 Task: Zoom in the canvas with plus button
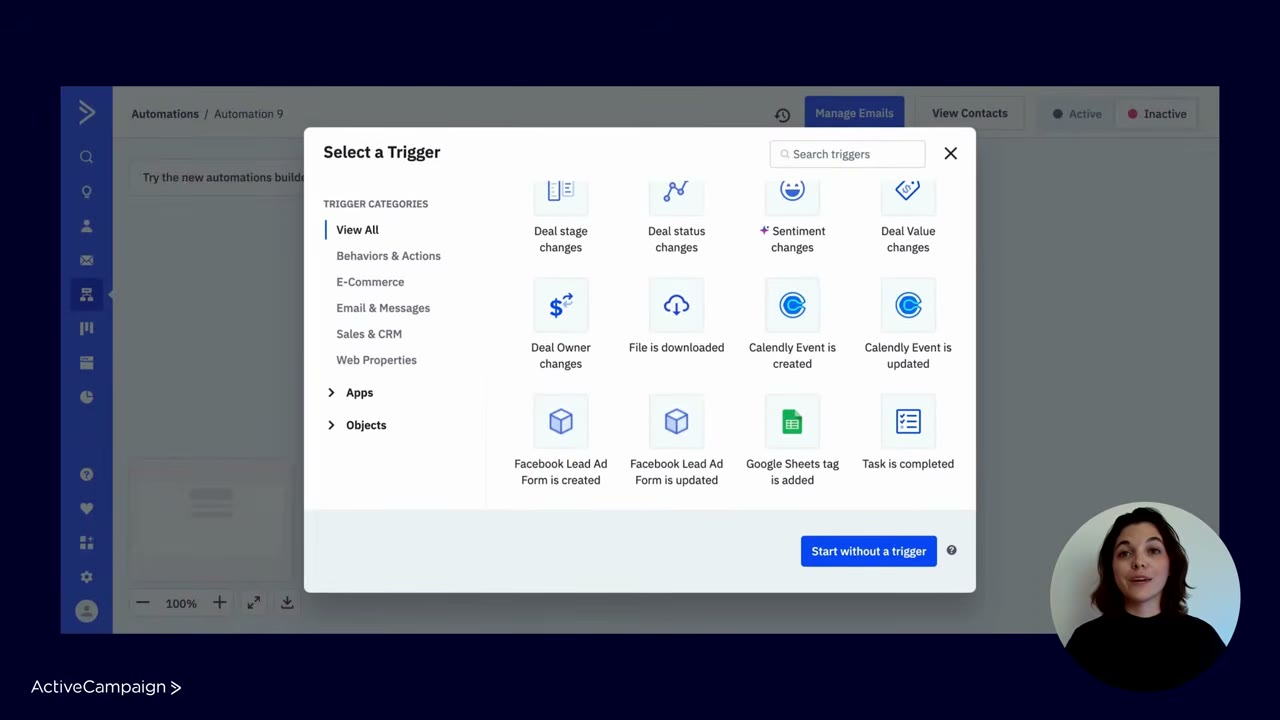tap(219, 603)
